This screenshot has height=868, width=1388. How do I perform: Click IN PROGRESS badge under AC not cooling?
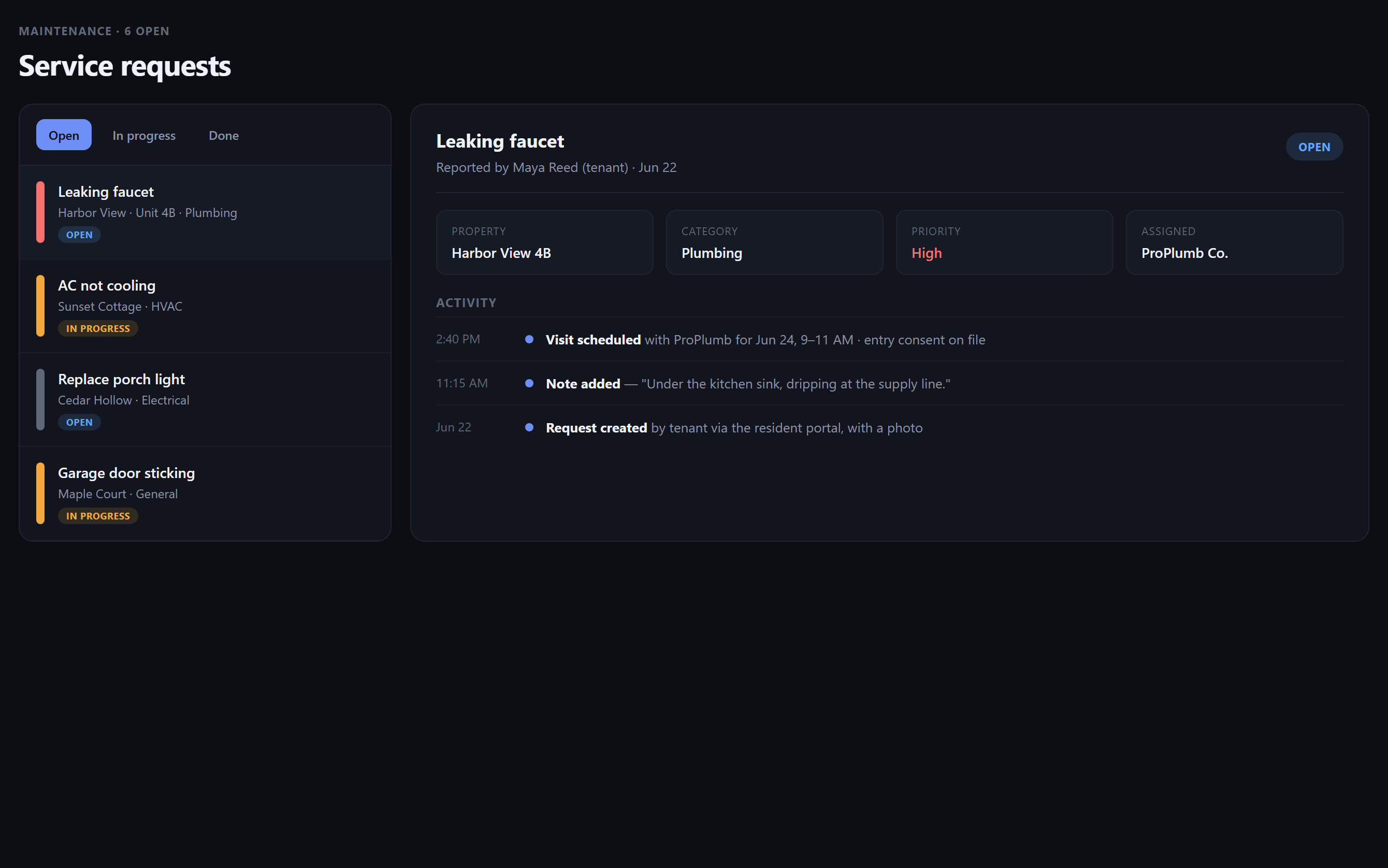[98, 328]
